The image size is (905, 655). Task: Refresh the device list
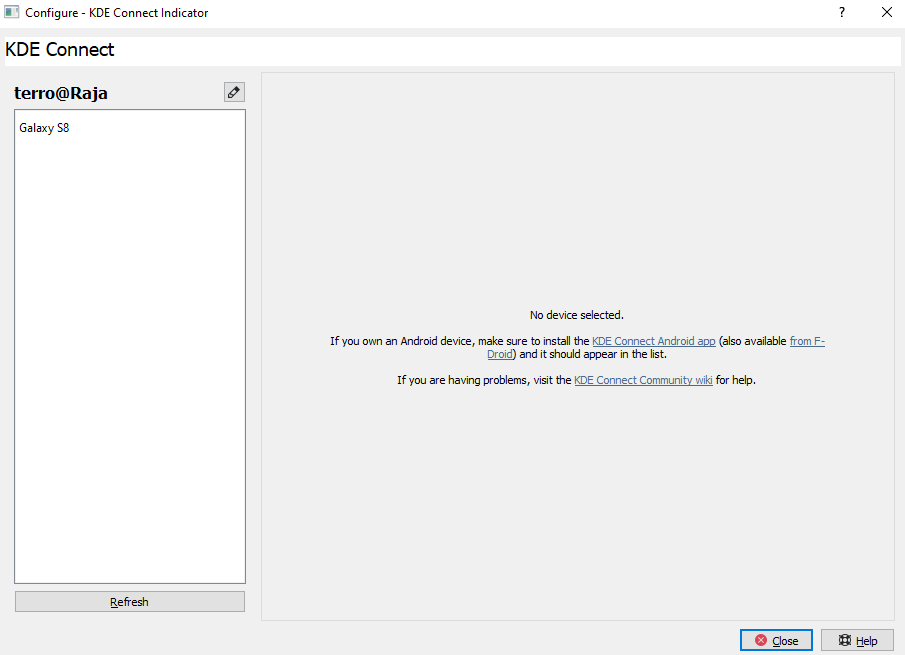130,601
